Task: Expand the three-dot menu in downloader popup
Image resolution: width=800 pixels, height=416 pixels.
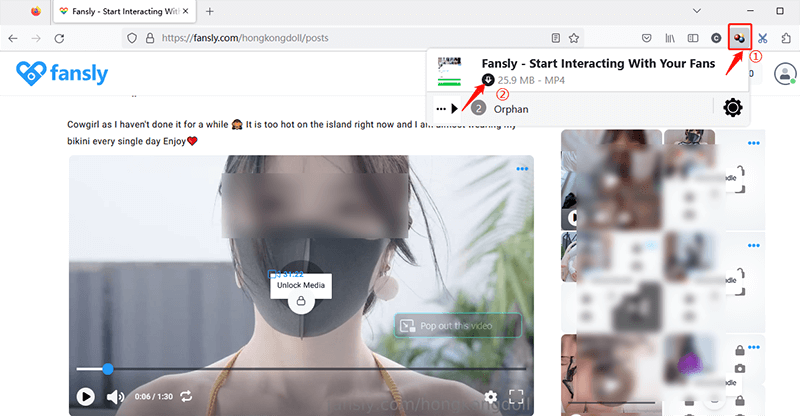Action: pyautogui.click(x=439, y=108)
